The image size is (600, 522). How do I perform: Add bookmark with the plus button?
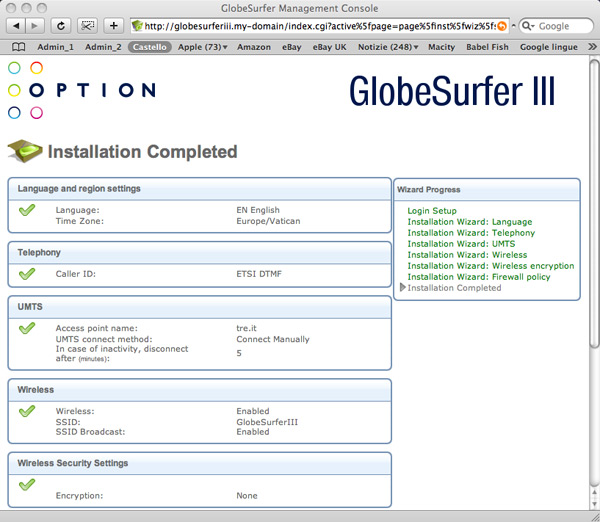[x=114, y=26]
